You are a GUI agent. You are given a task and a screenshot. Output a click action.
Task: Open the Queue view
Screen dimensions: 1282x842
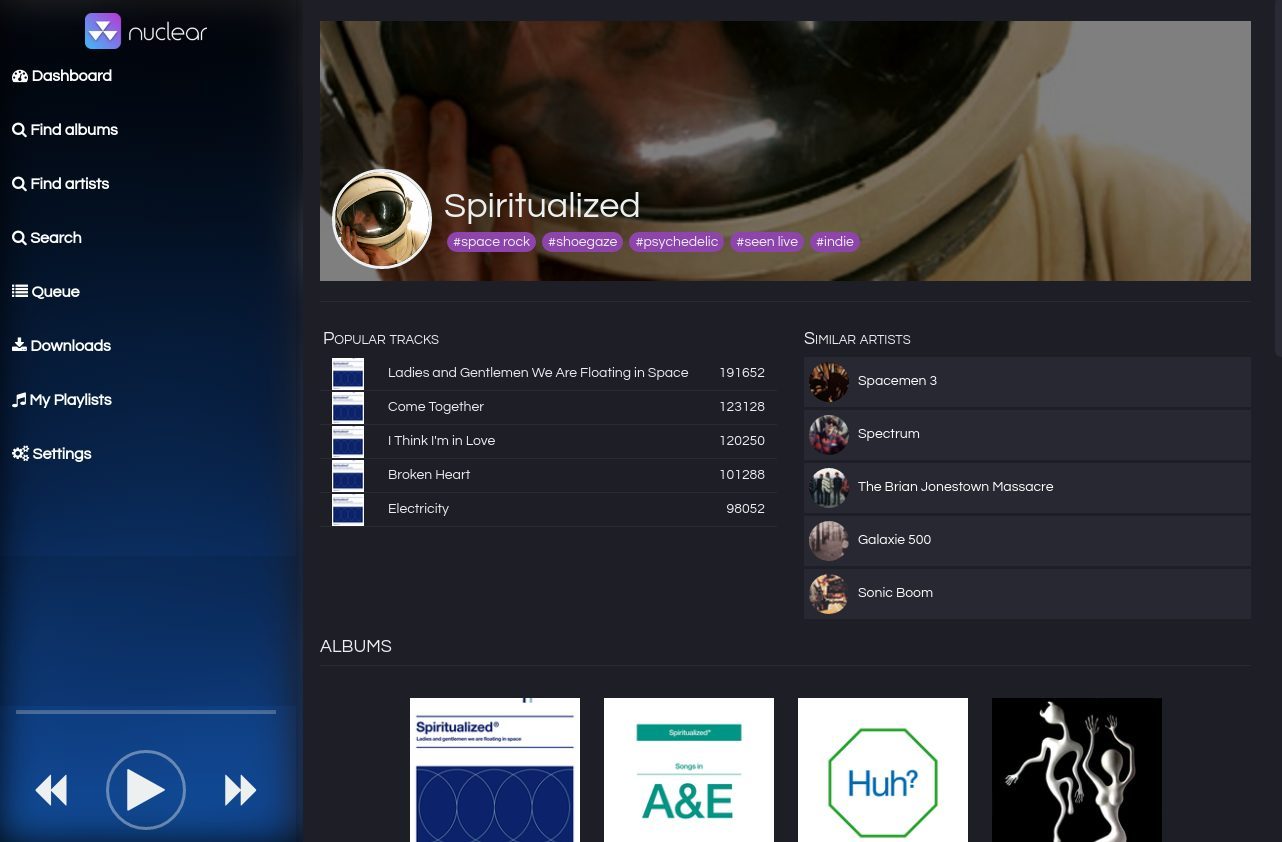tap(46, 292)
